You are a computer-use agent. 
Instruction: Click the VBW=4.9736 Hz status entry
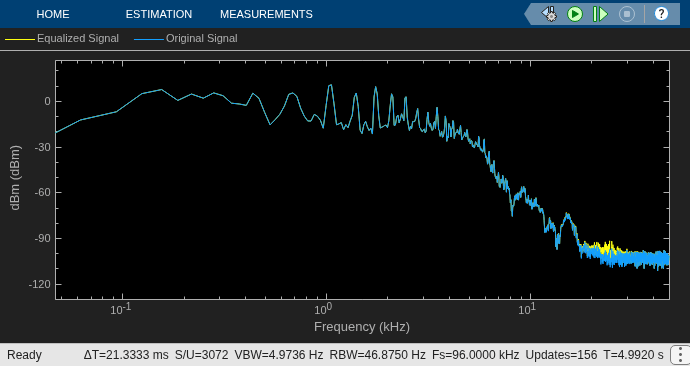(279, 355)
